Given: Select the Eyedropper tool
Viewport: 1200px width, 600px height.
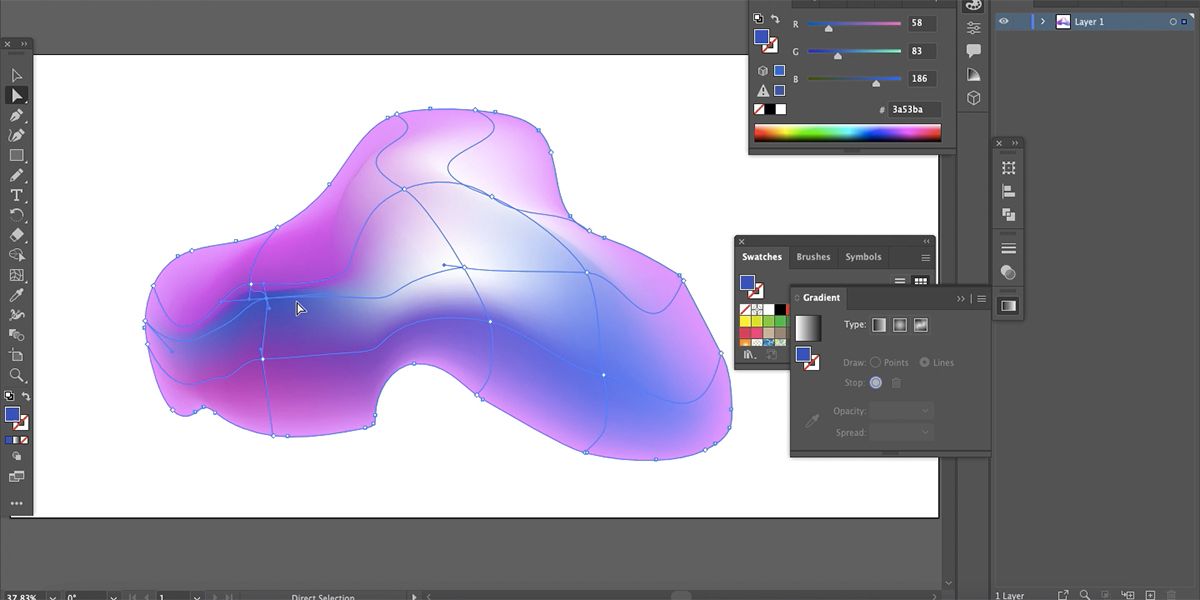Looking at the screenshot, I should pos(16,295).
